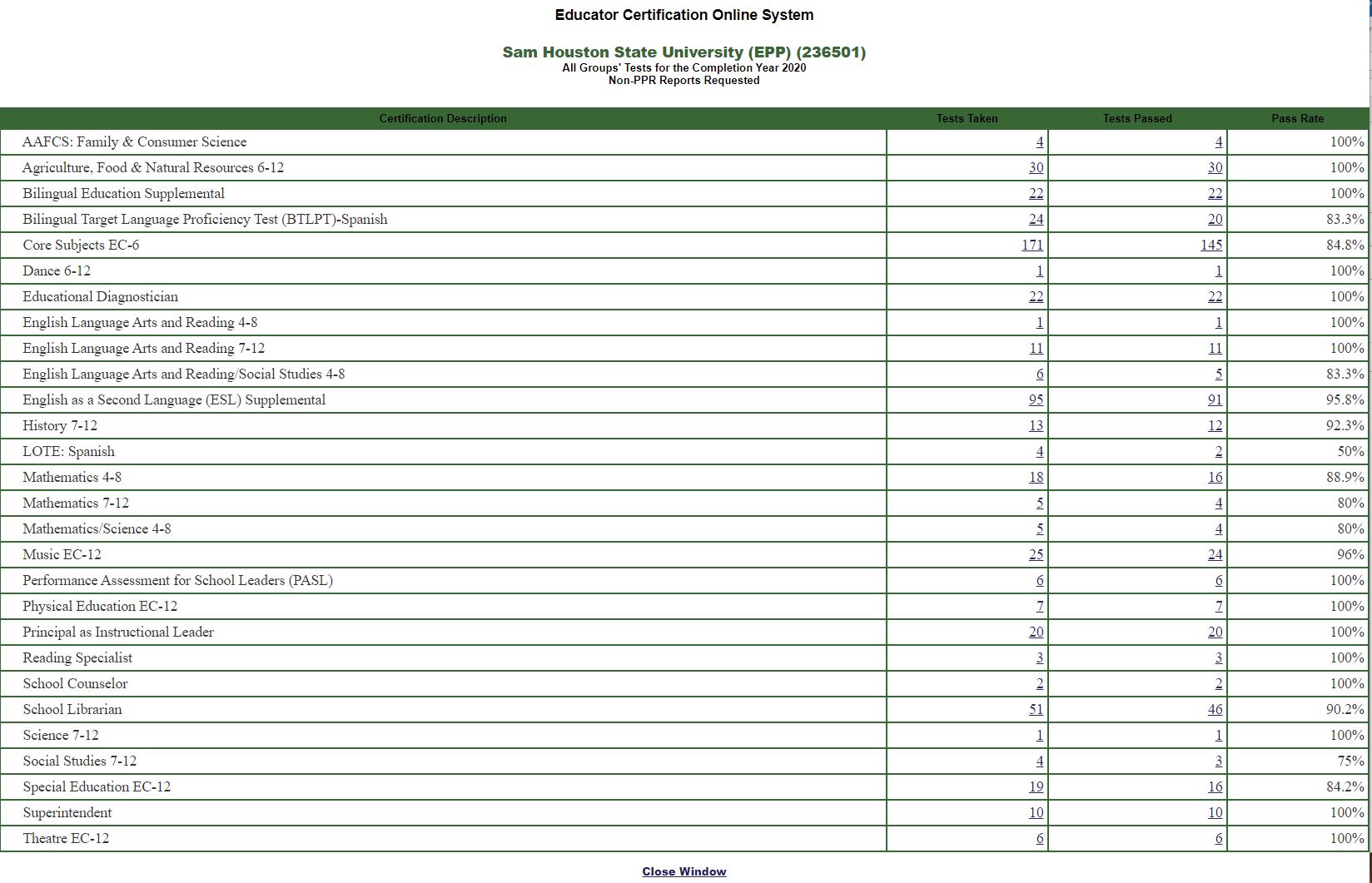This screenshot has height=883, width=1372.
Task: Click the Pass Rate column header
Action: 1297,118
